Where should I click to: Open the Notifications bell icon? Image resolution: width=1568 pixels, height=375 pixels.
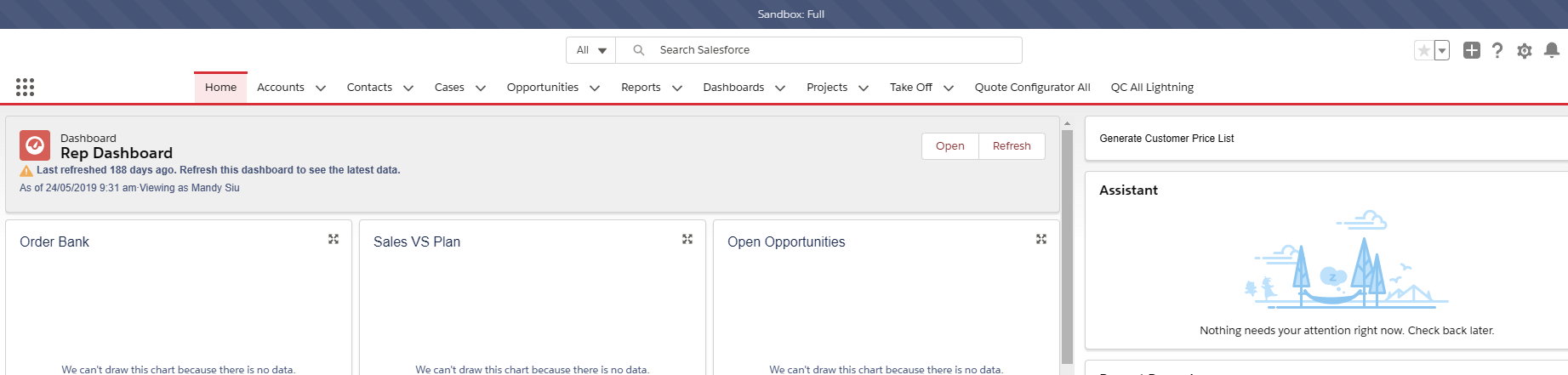click(1552, 50)
